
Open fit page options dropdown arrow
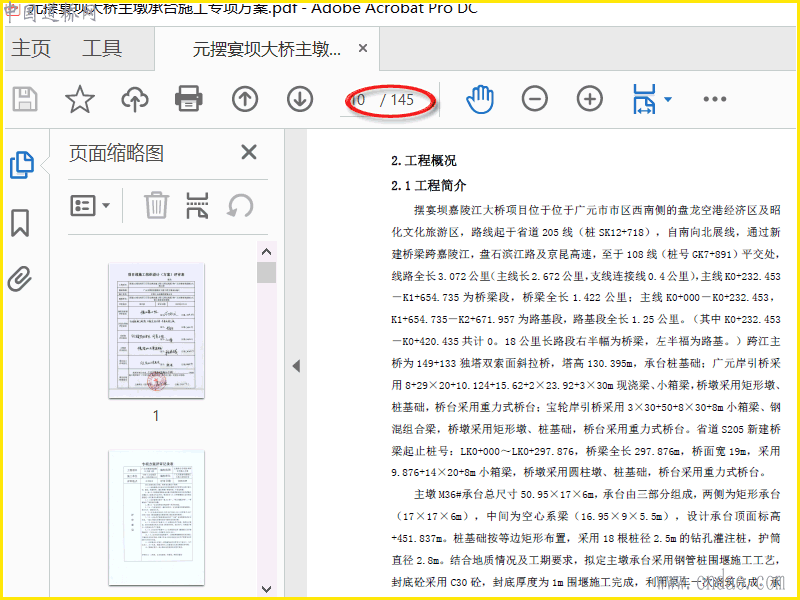click(668, 99)
